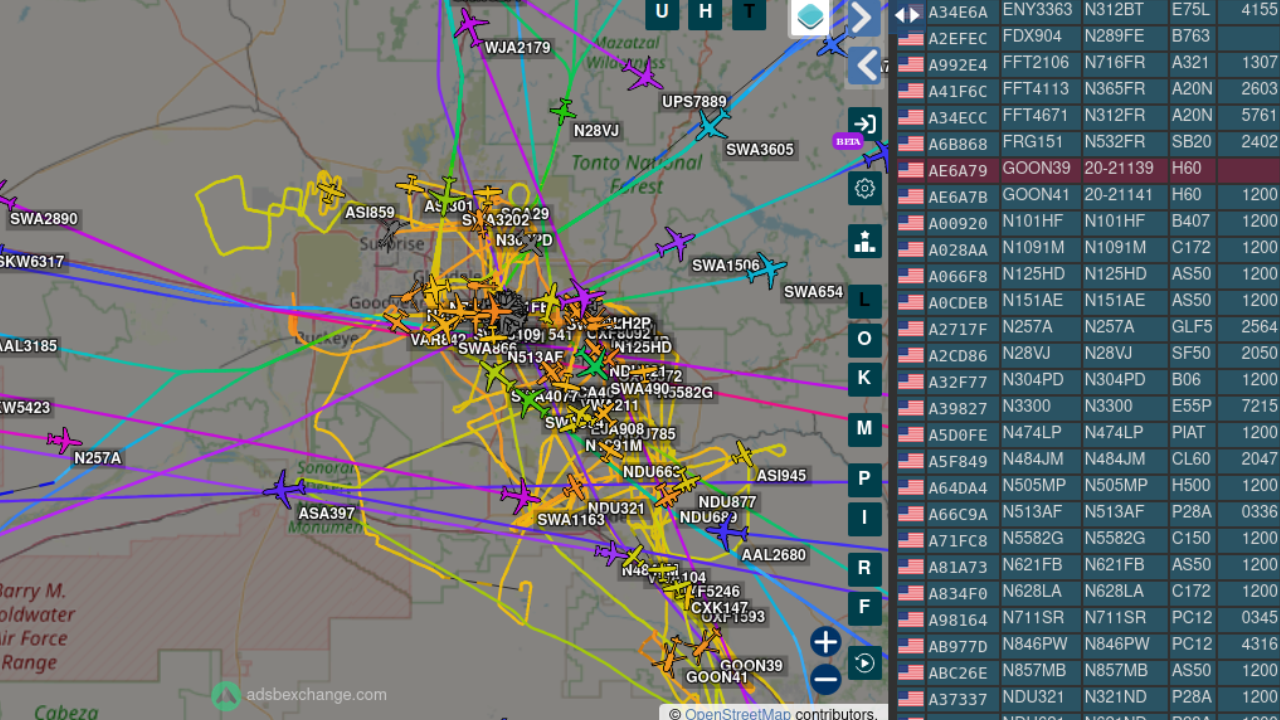
Task: Toggle the F button on map
Action: click(x=865, y=608)
